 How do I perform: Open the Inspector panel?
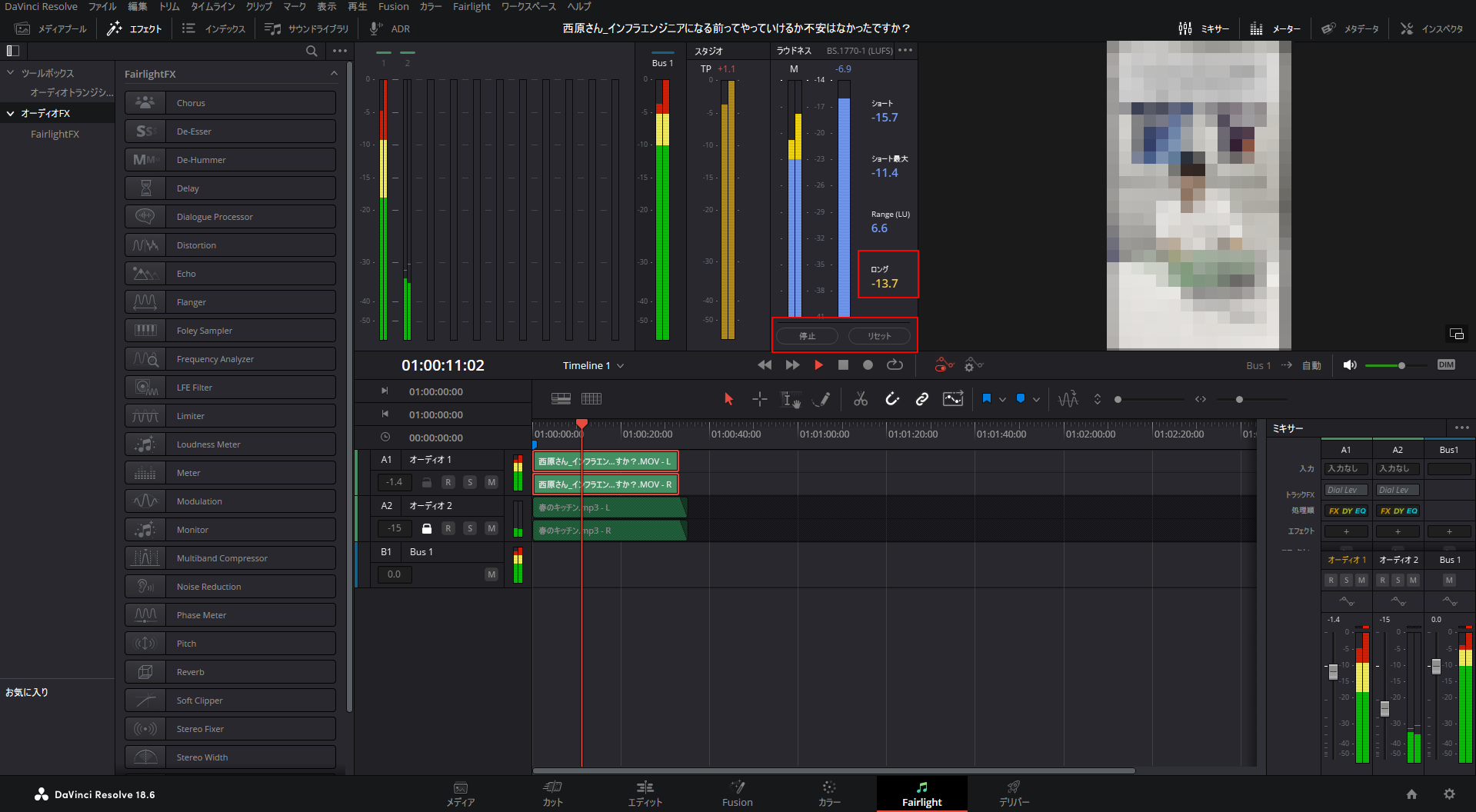tap(1431, 28)
